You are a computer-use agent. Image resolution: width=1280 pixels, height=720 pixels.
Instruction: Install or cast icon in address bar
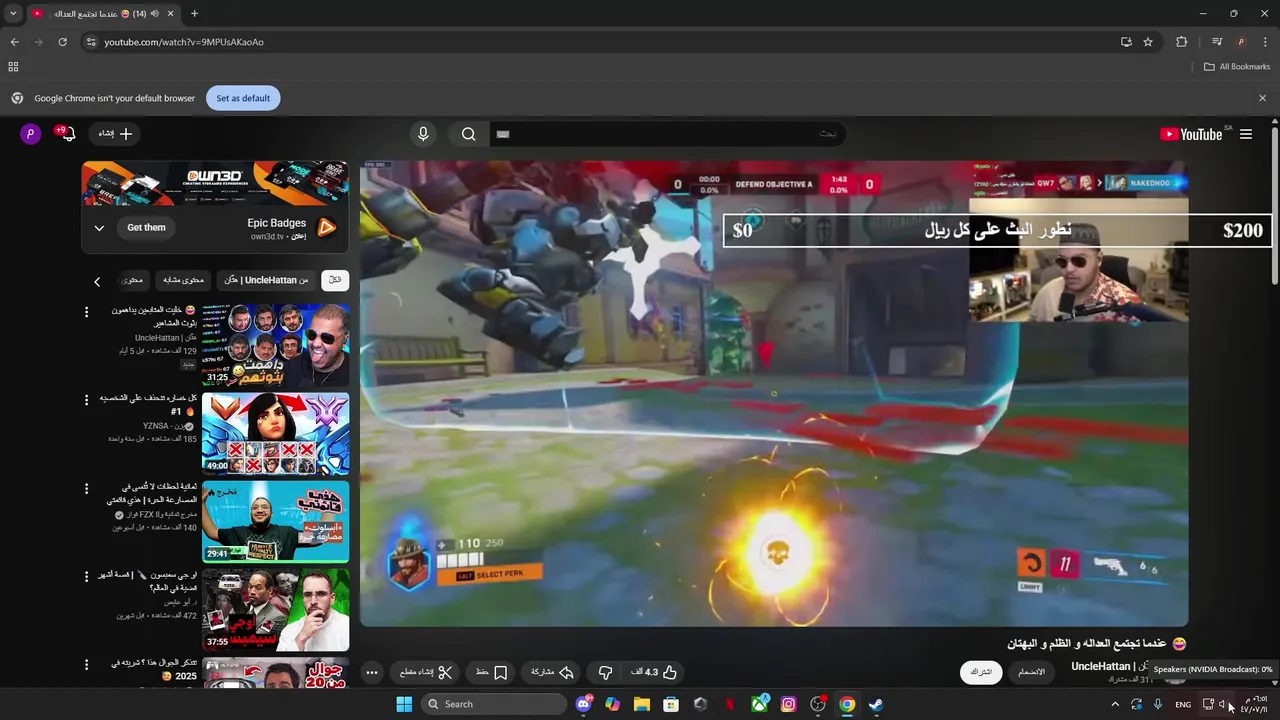1126,42
